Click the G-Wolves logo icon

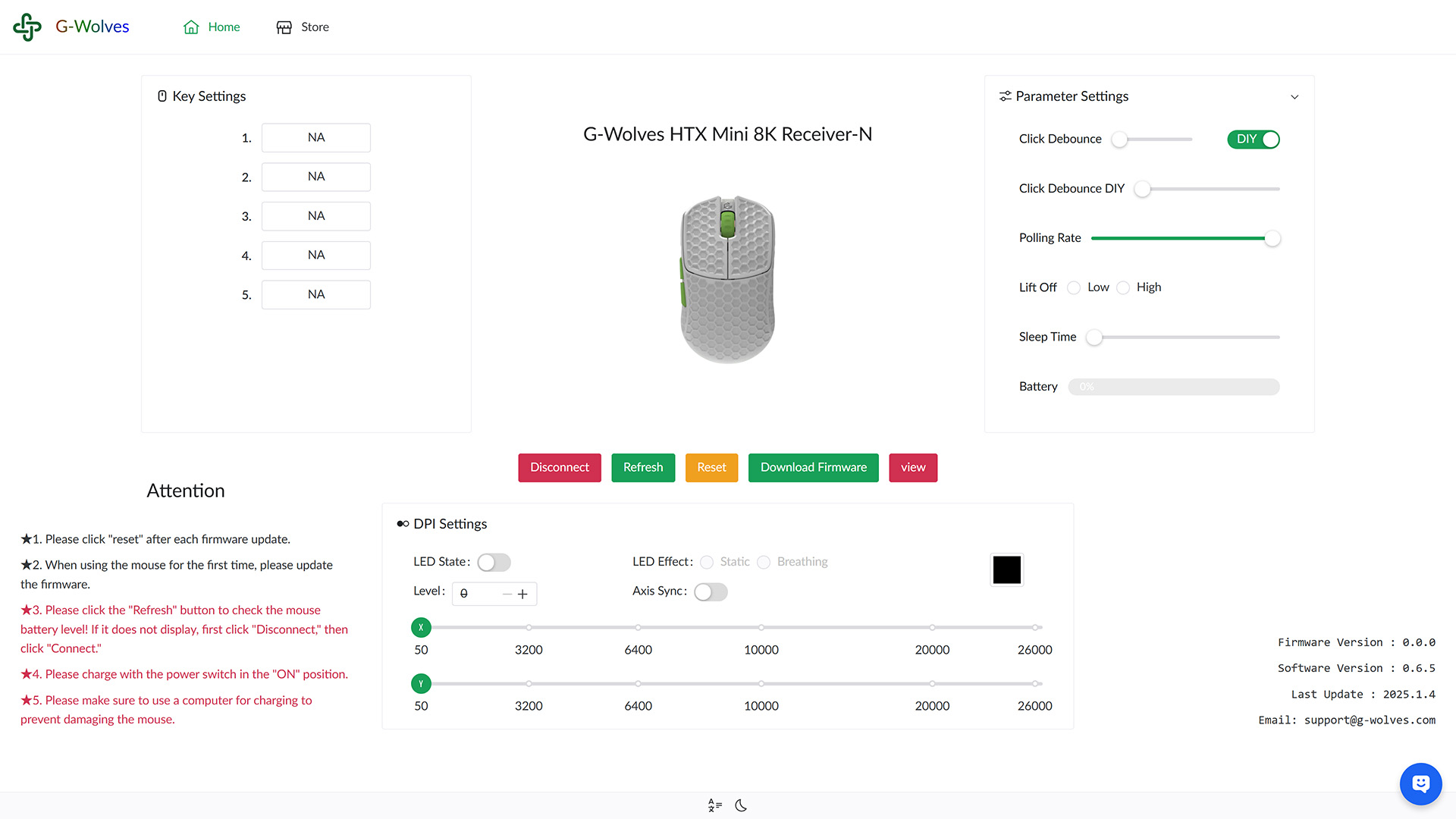click(x=27, y=27)
